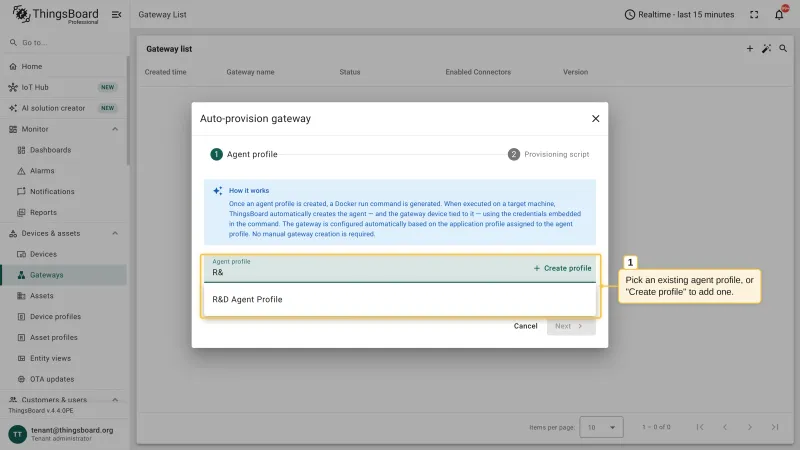800x450 pixels.
Task: Open OTA updates page
Action: (x=63, y=379)
